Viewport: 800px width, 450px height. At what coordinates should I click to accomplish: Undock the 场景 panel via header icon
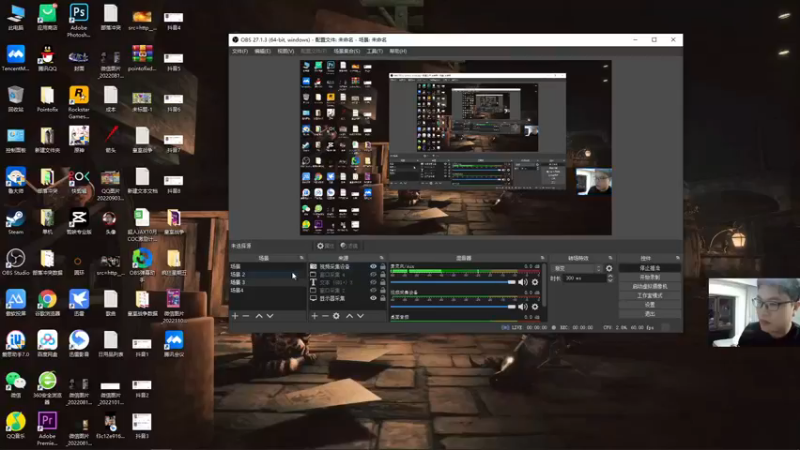click(302, 258)
